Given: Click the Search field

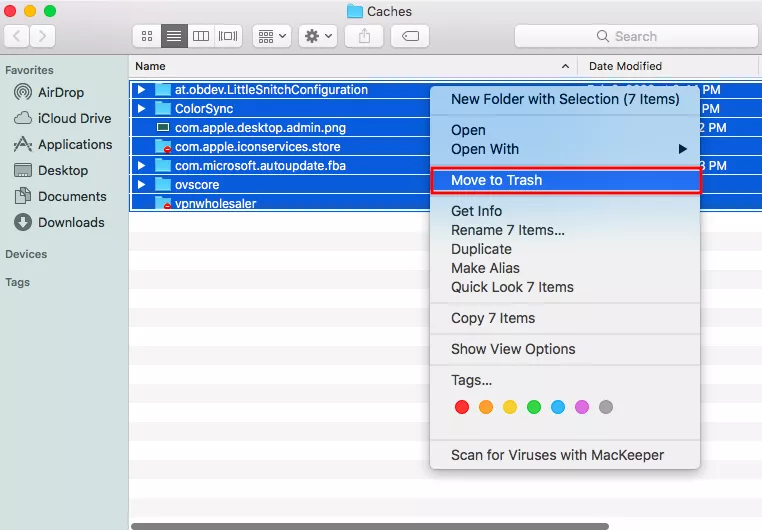Looking at the screenshot, I should 635,36.
